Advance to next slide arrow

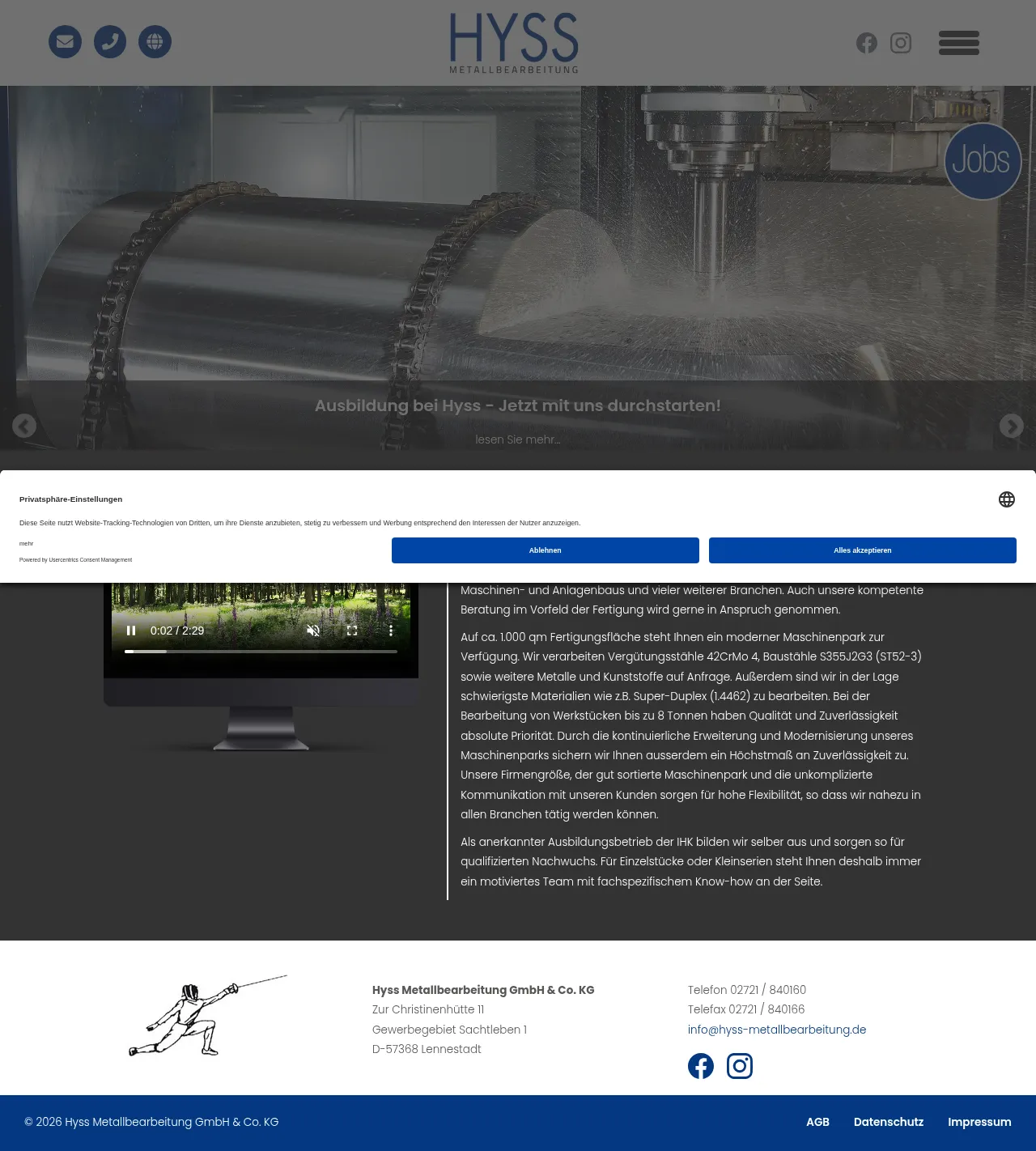pos(1011,426)
